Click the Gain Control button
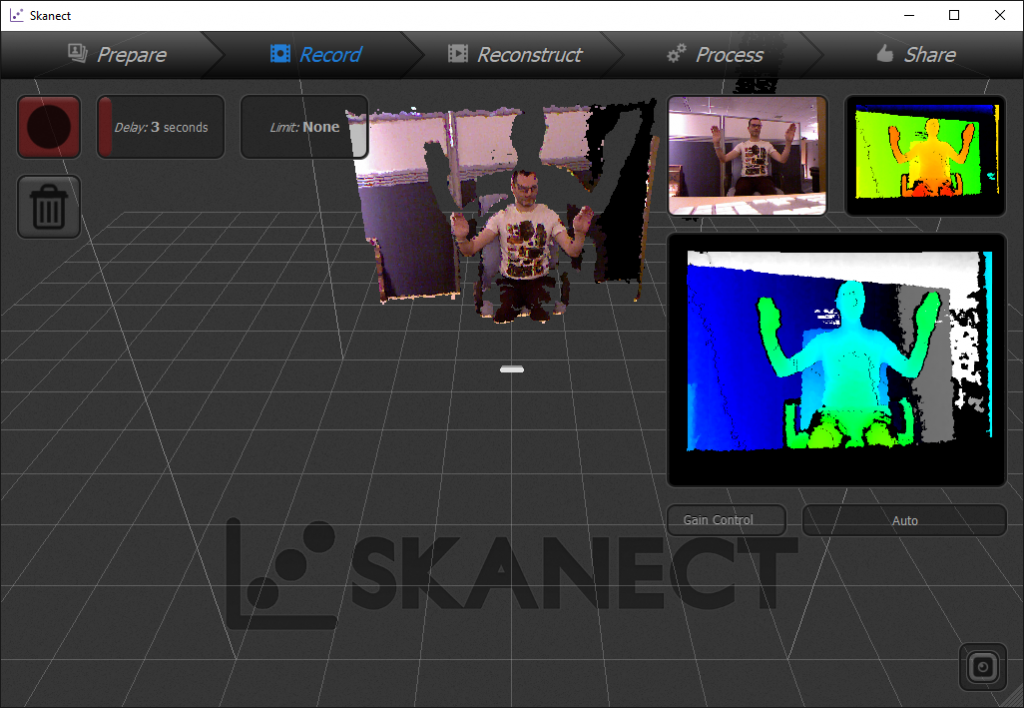This screenshot has height=708, width=1024. coord(726,520)
